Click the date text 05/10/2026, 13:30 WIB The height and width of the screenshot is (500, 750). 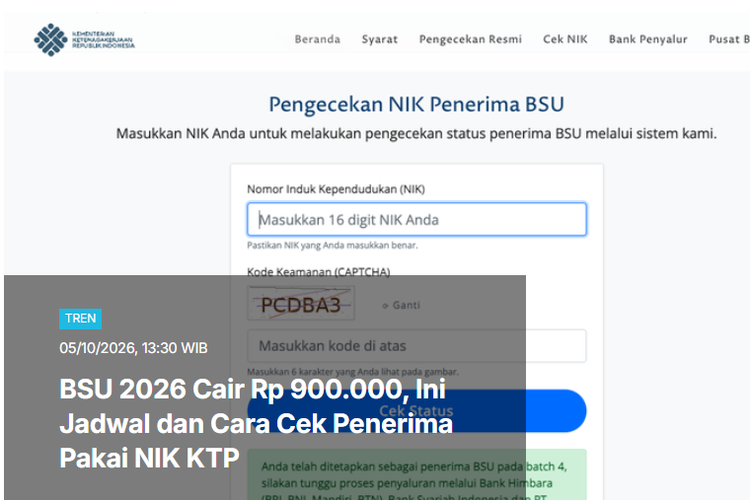pyautogui.click(x=133, y=348)
